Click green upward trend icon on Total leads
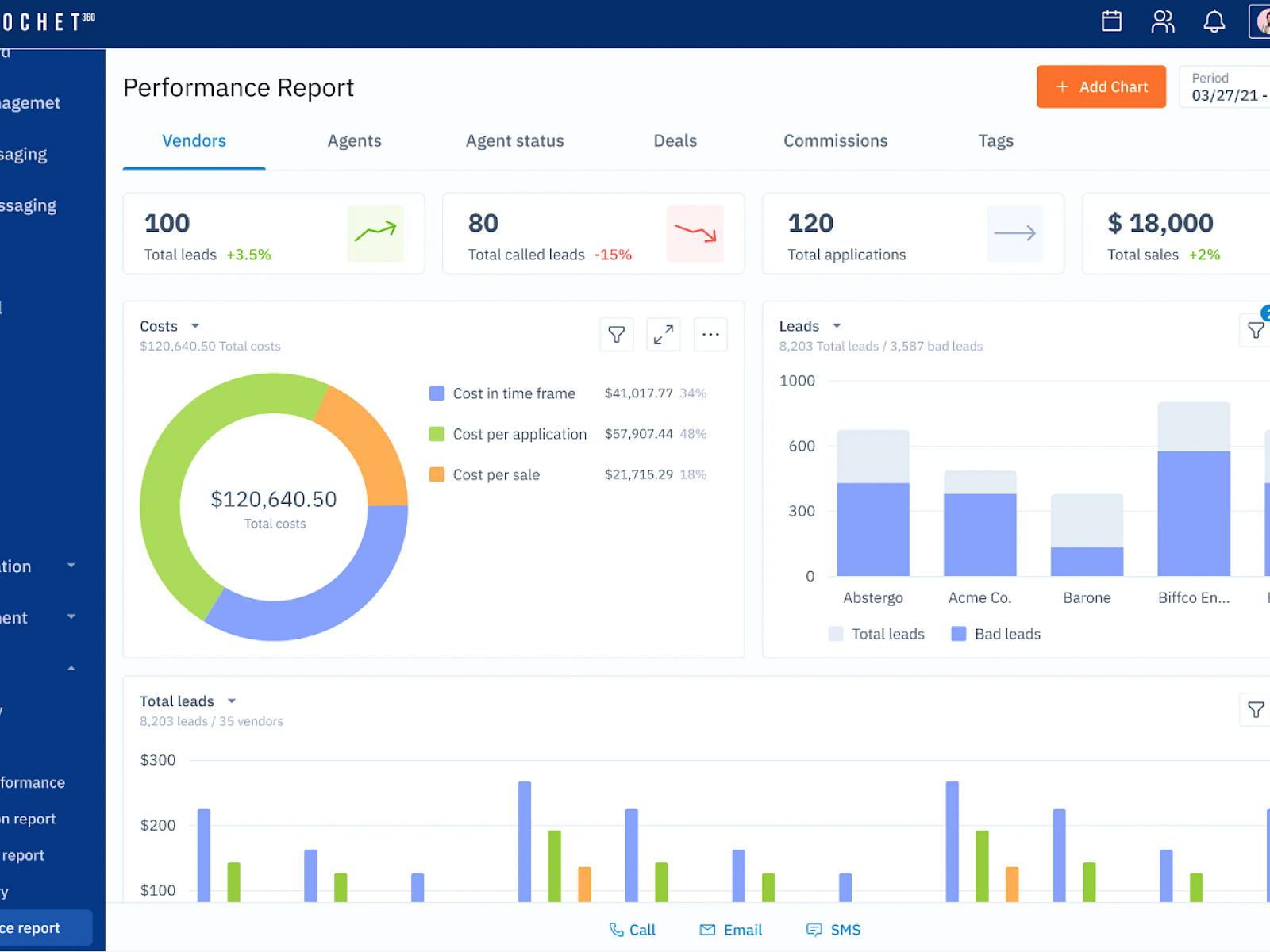1270x952 pixels. (375, 233)
